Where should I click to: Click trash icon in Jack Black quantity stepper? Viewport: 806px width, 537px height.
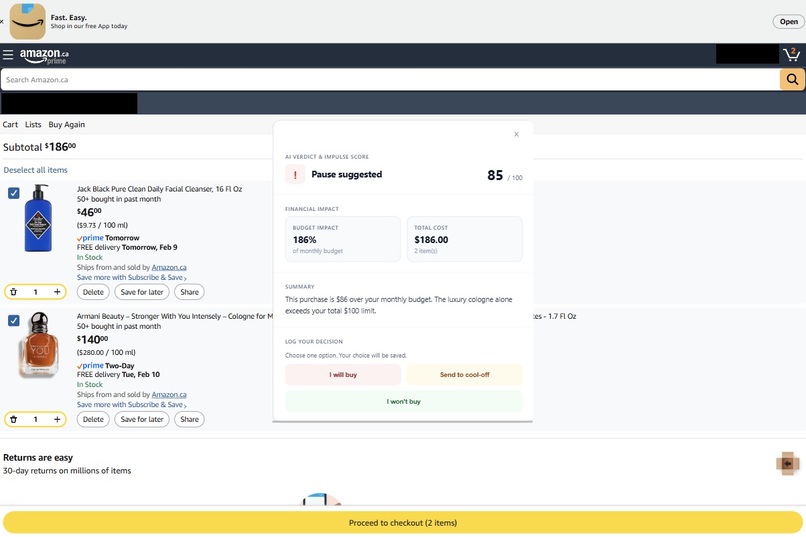[14, 292]
